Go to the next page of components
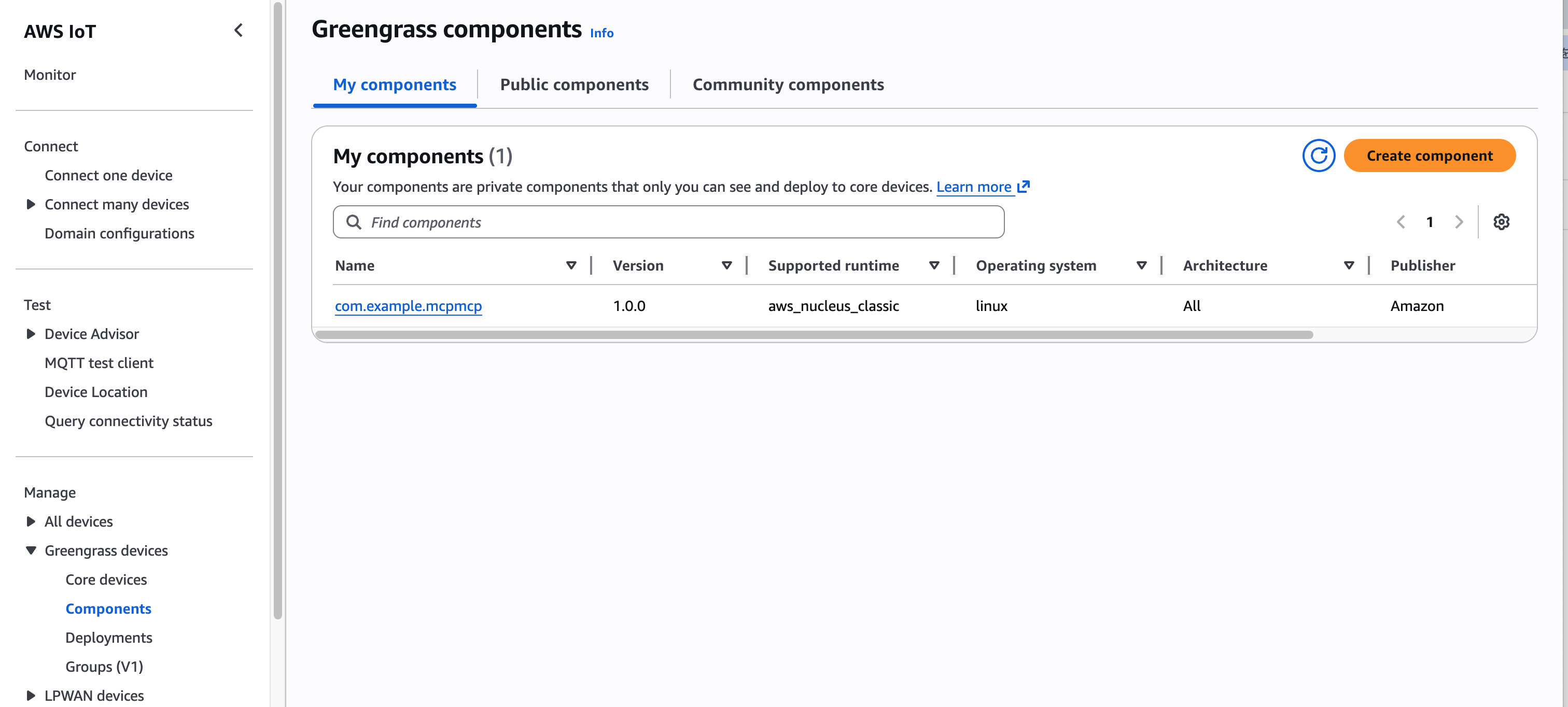1568x707 pixels. (x=1459, y=221)
